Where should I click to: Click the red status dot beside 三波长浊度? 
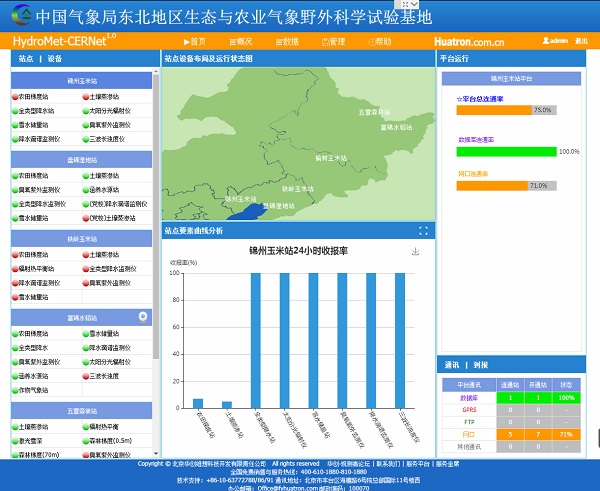(x=86, y=376)
